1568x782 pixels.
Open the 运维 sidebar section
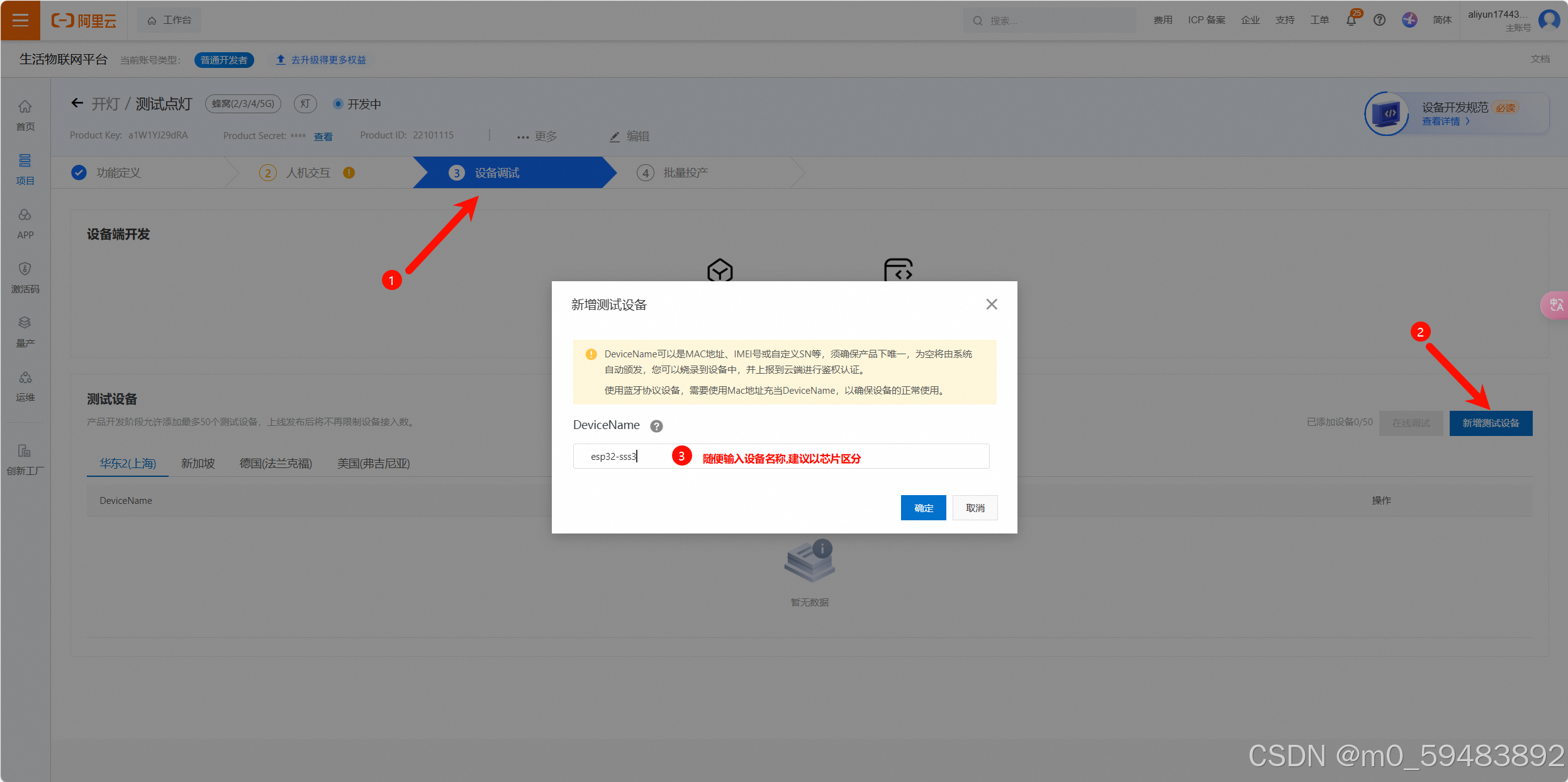click(x=25, y=386)
